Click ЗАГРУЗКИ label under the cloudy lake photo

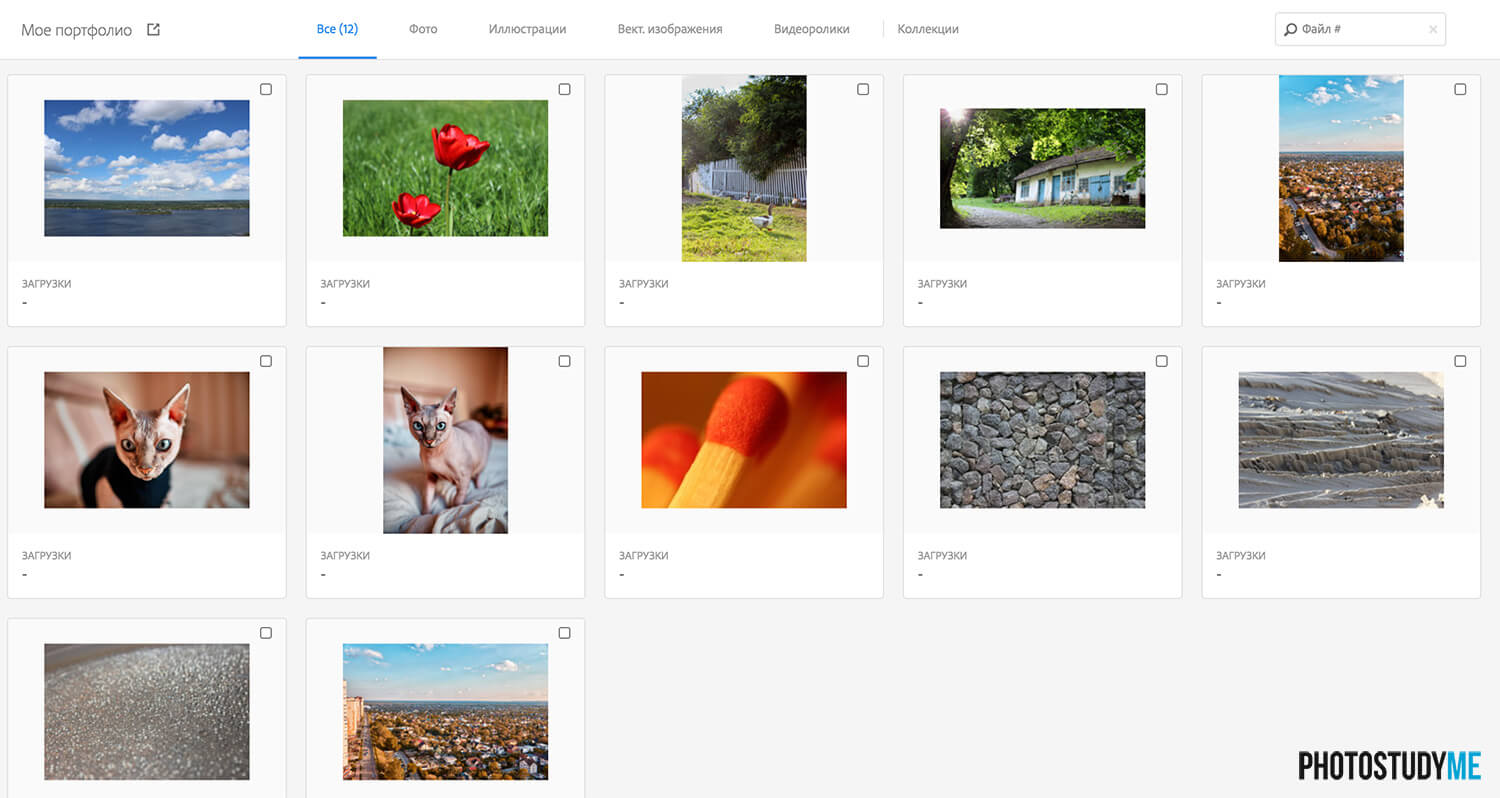46,284
